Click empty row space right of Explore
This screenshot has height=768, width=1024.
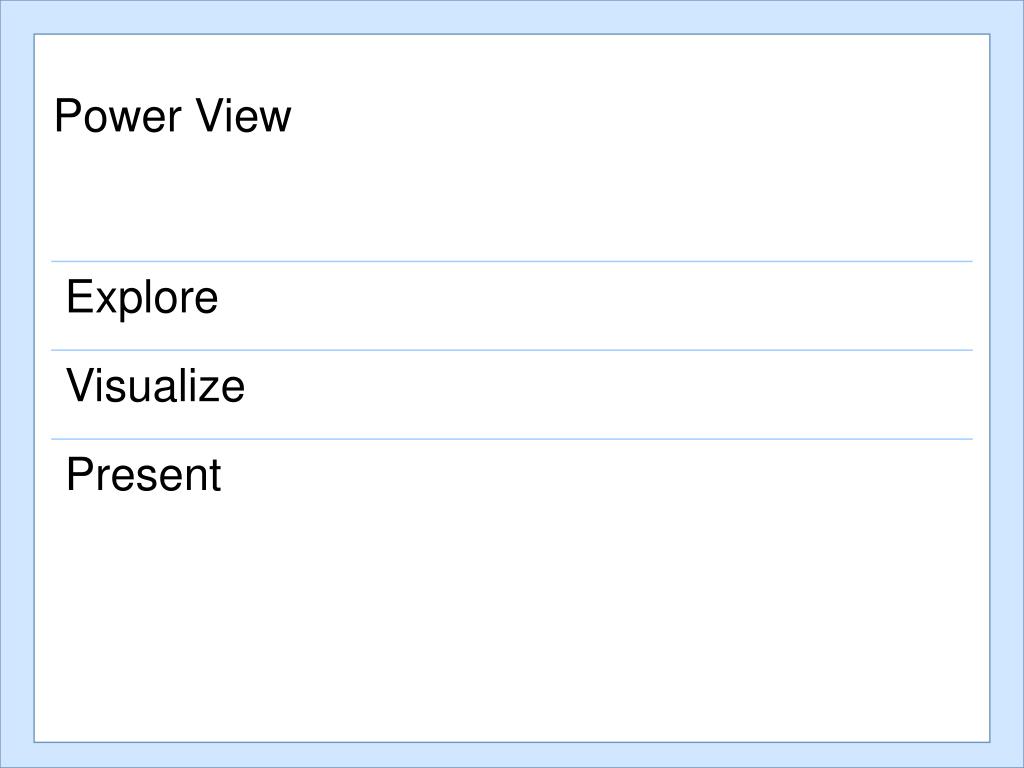coord(600,306)
